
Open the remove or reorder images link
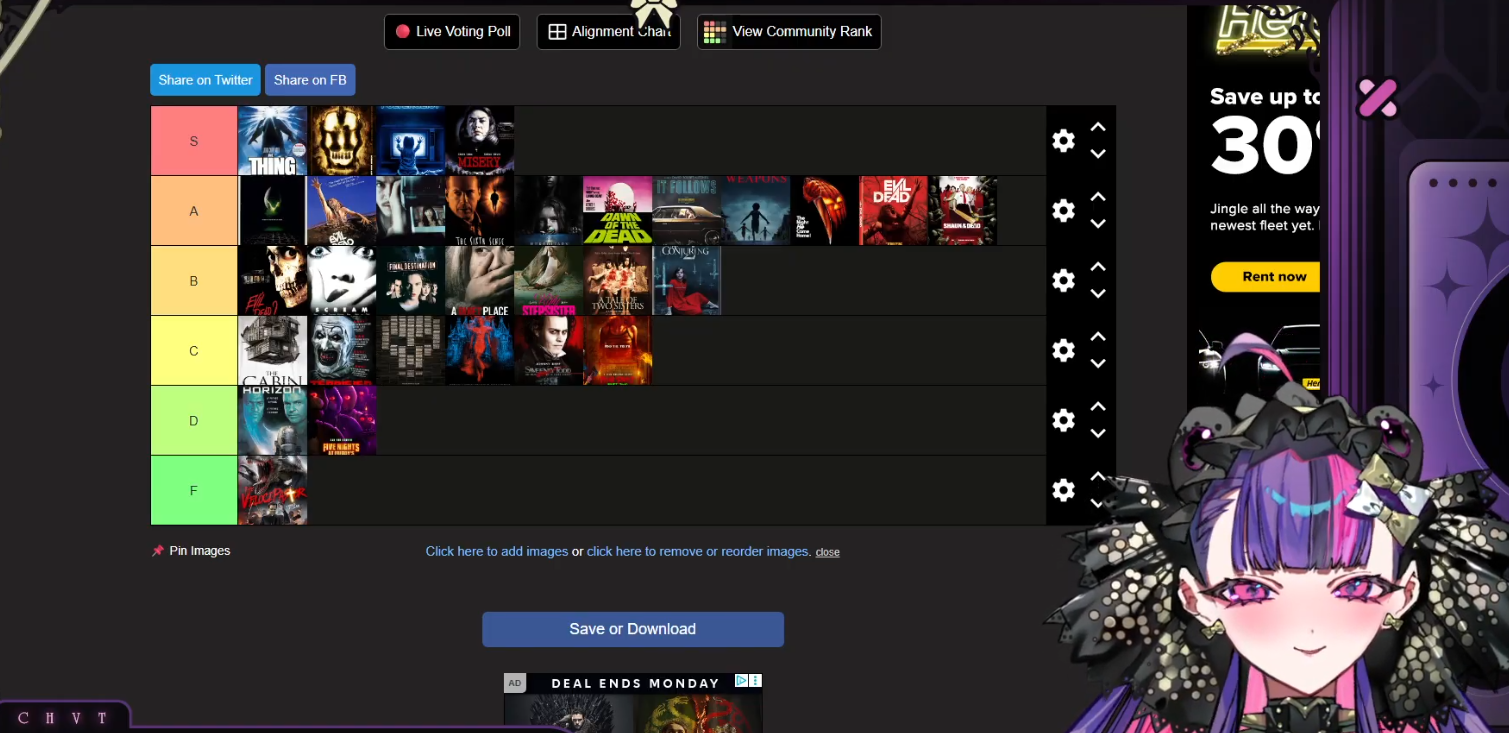tap(697, 551)
